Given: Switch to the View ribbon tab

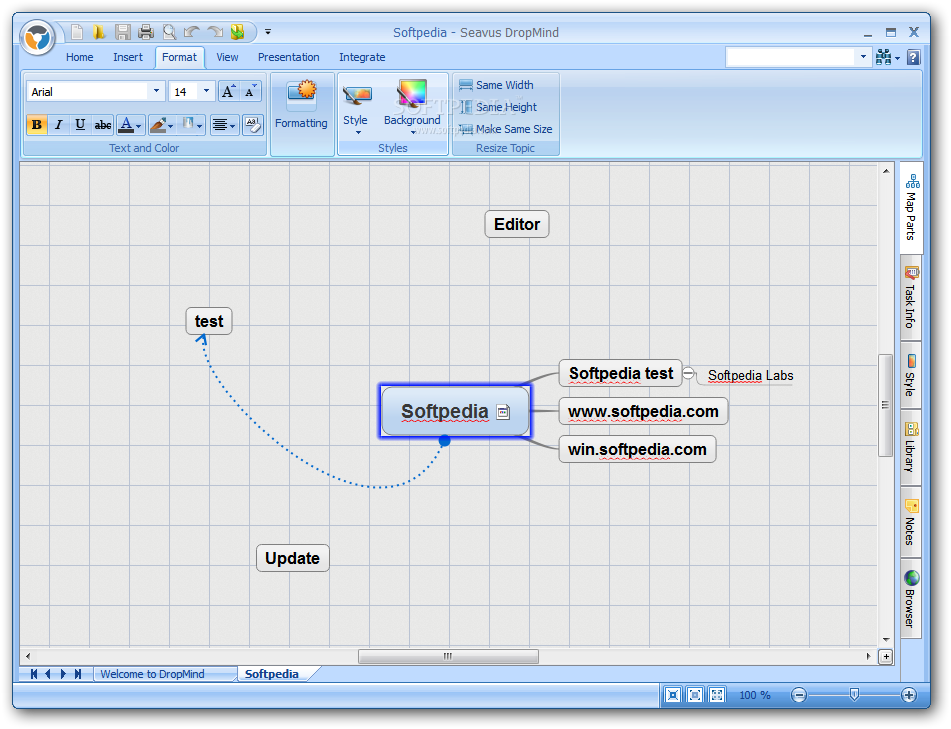Looking at the screenshot, I should point(227,57).
